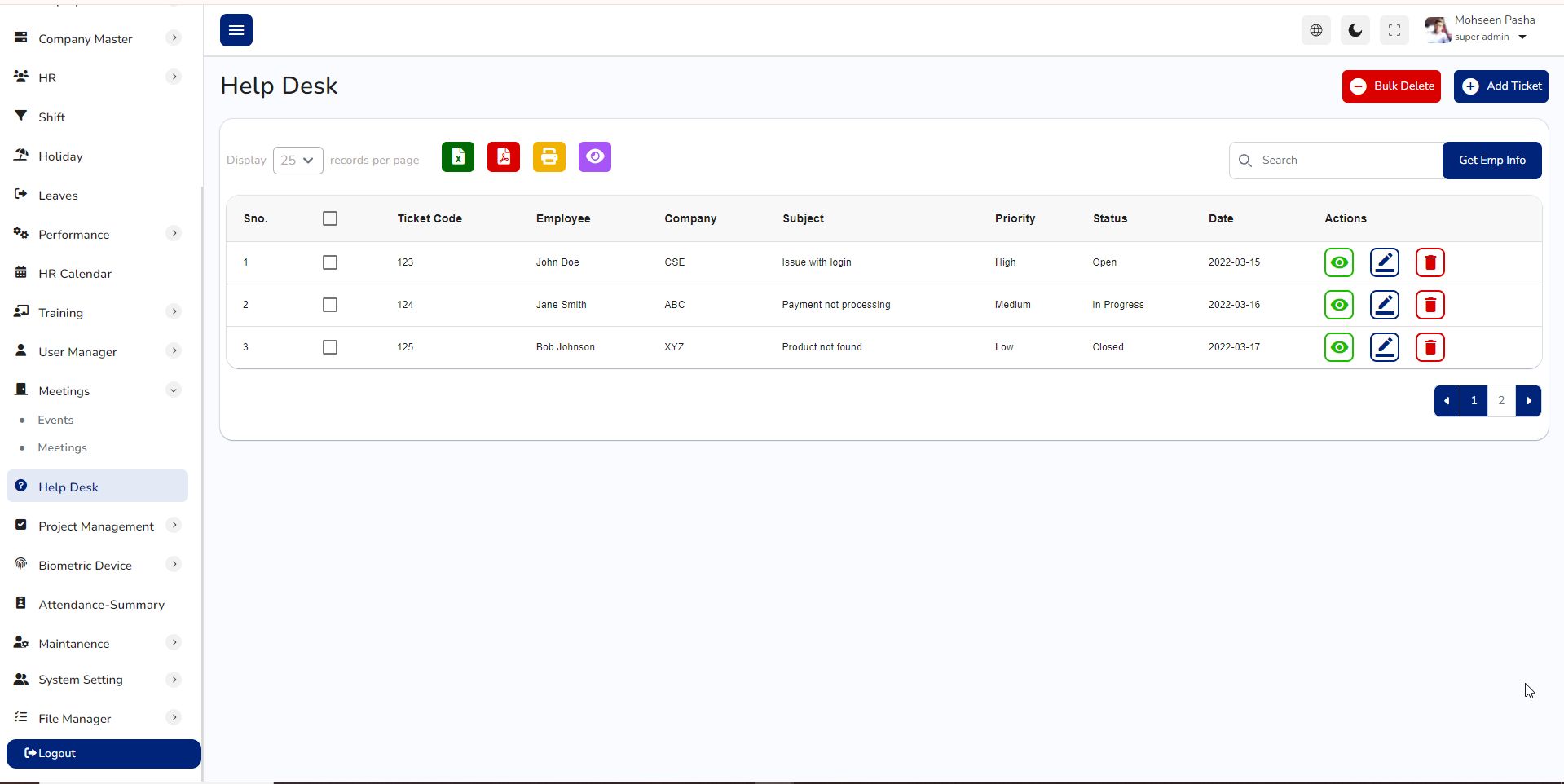
Task: Open Events submenu item
Action: tap(55, 420)
